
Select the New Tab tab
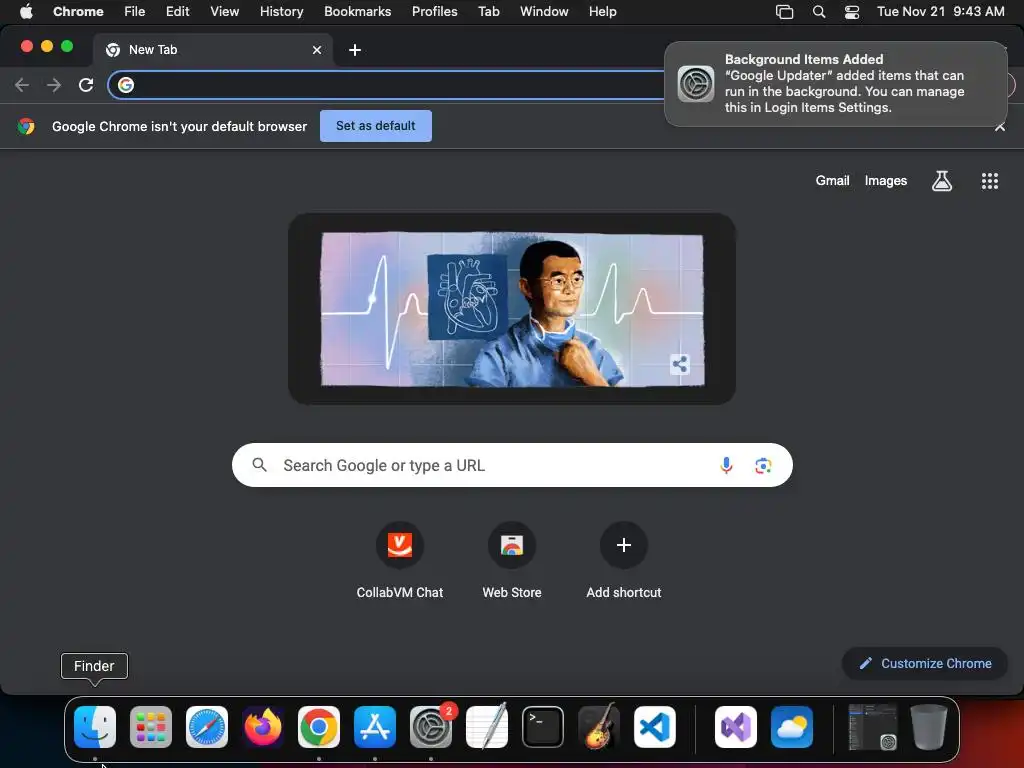click(x=213, y=50)
